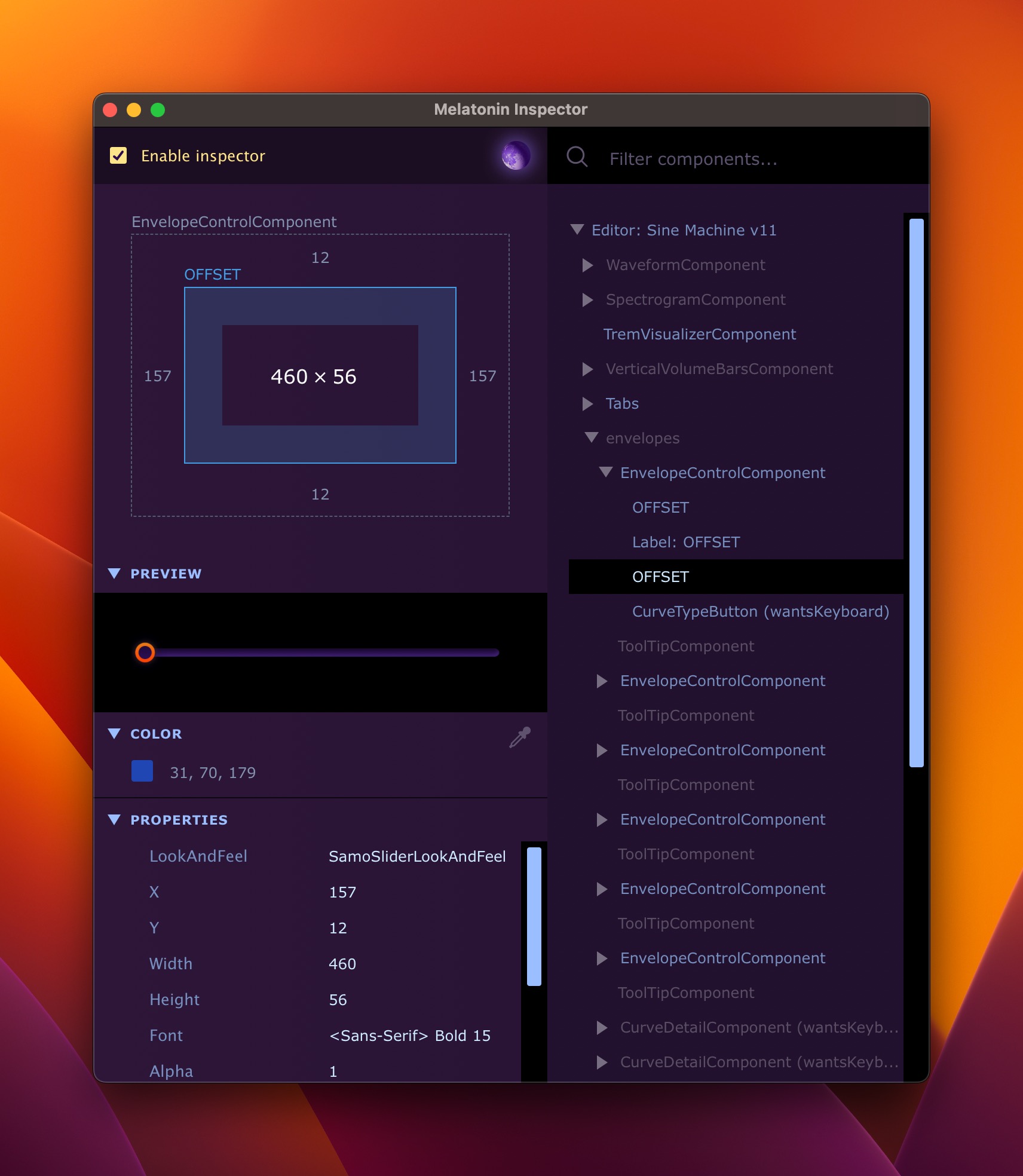Screen dimensions: 1023x1176
Task: Collapse the COLOR section
Action: (114, 734)
